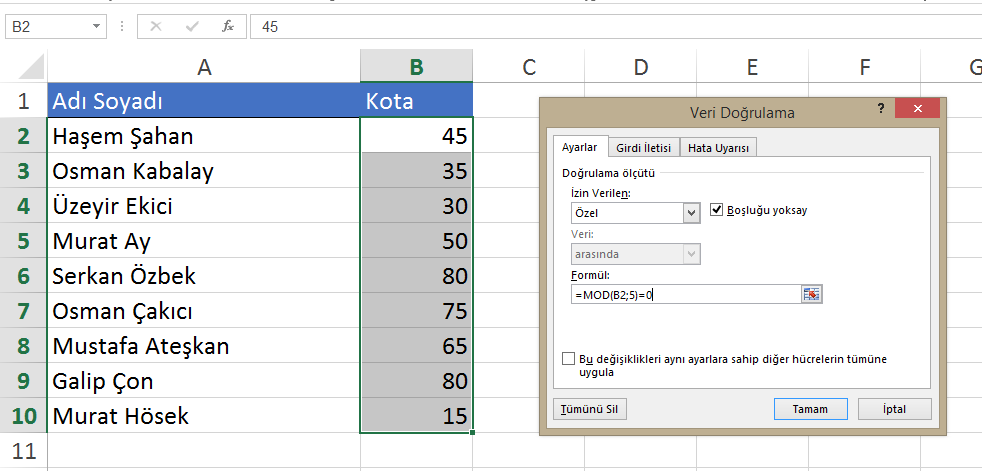Switch to the Hata Uyarısı tab

pyautogui.click(x=718, y=148)
